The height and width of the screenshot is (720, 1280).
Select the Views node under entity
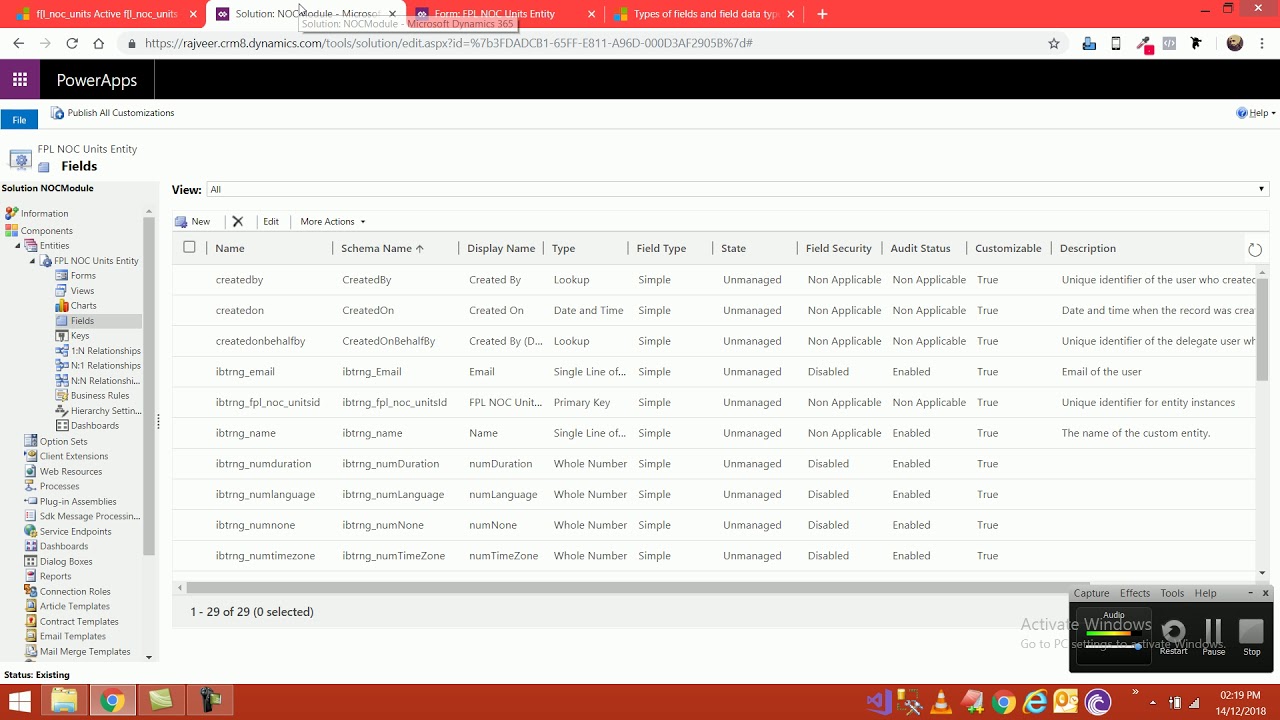tap(82, 291)
